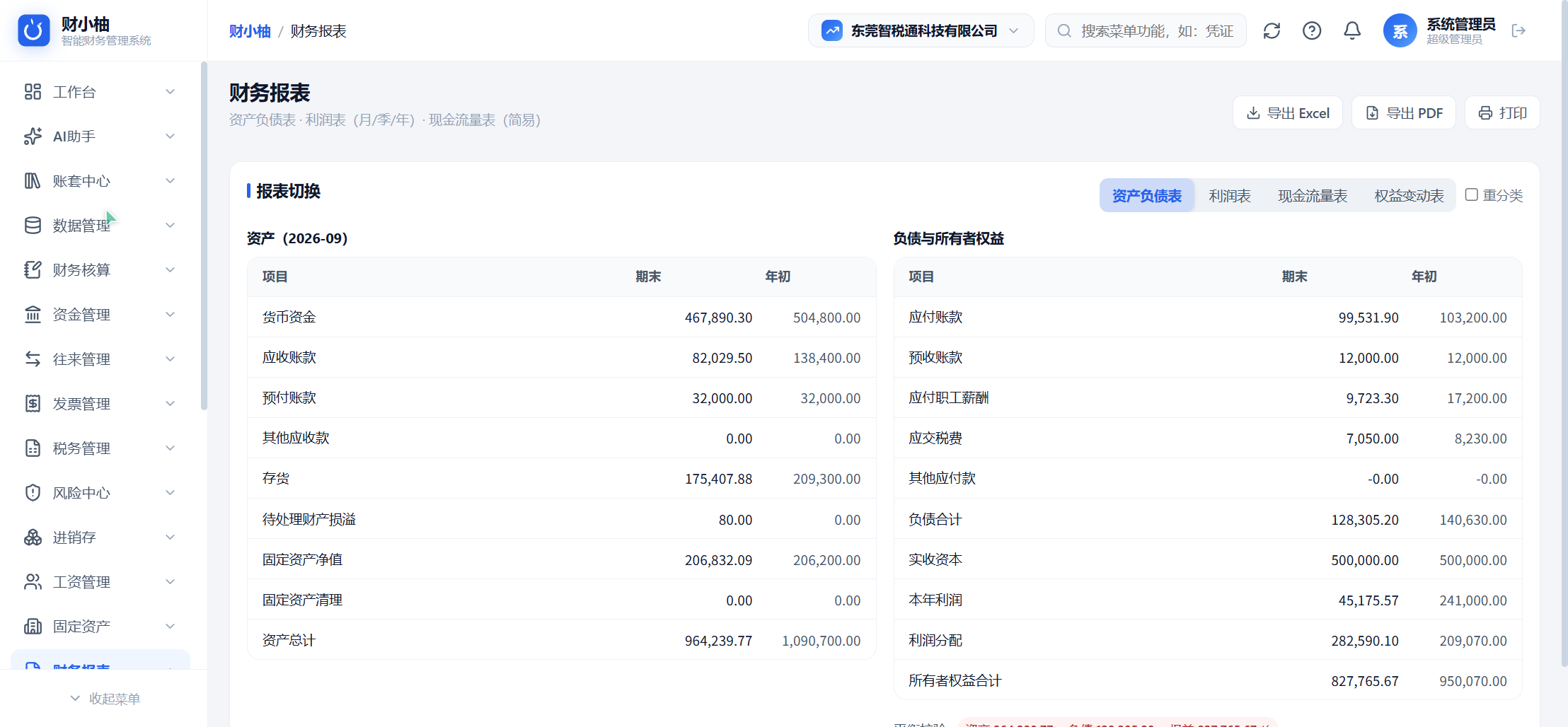
Task: Click the 系 user avatar
Action: (x=1400, y=31)
